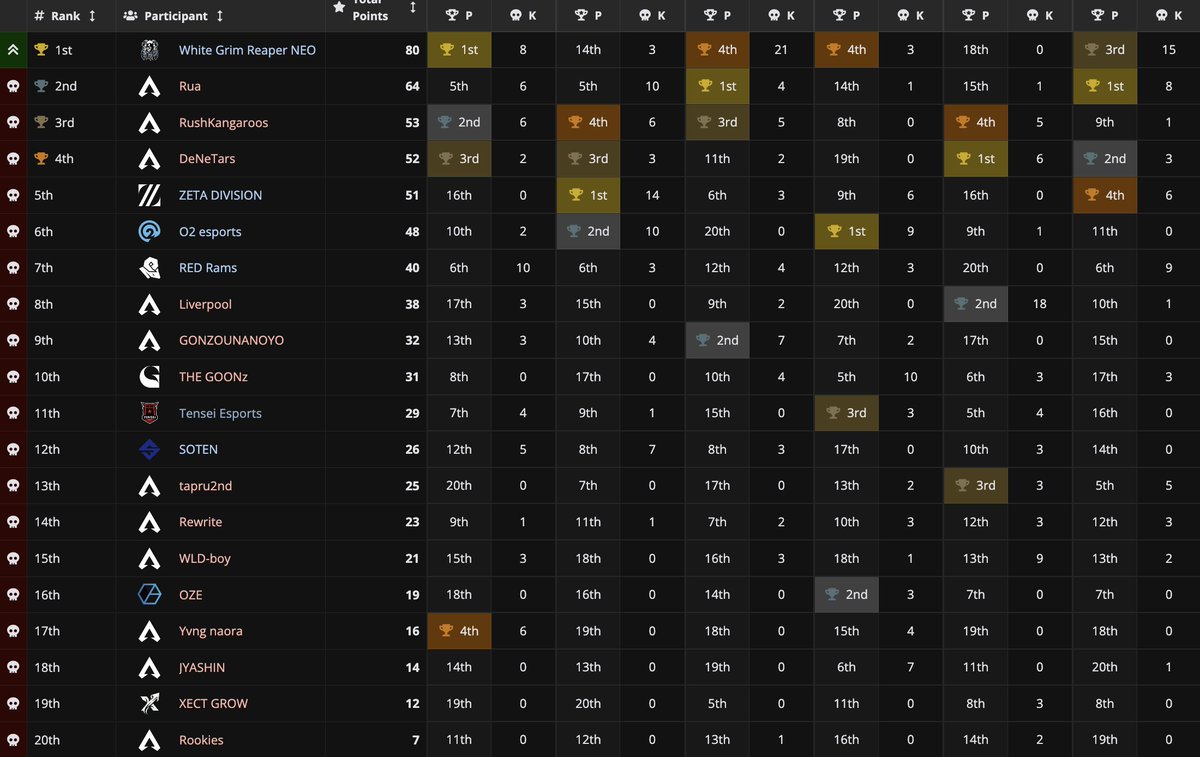Screen dimensions: 1200x757
Task: Open the RushKangaroos participant link
Action: (x=223, y=122)
